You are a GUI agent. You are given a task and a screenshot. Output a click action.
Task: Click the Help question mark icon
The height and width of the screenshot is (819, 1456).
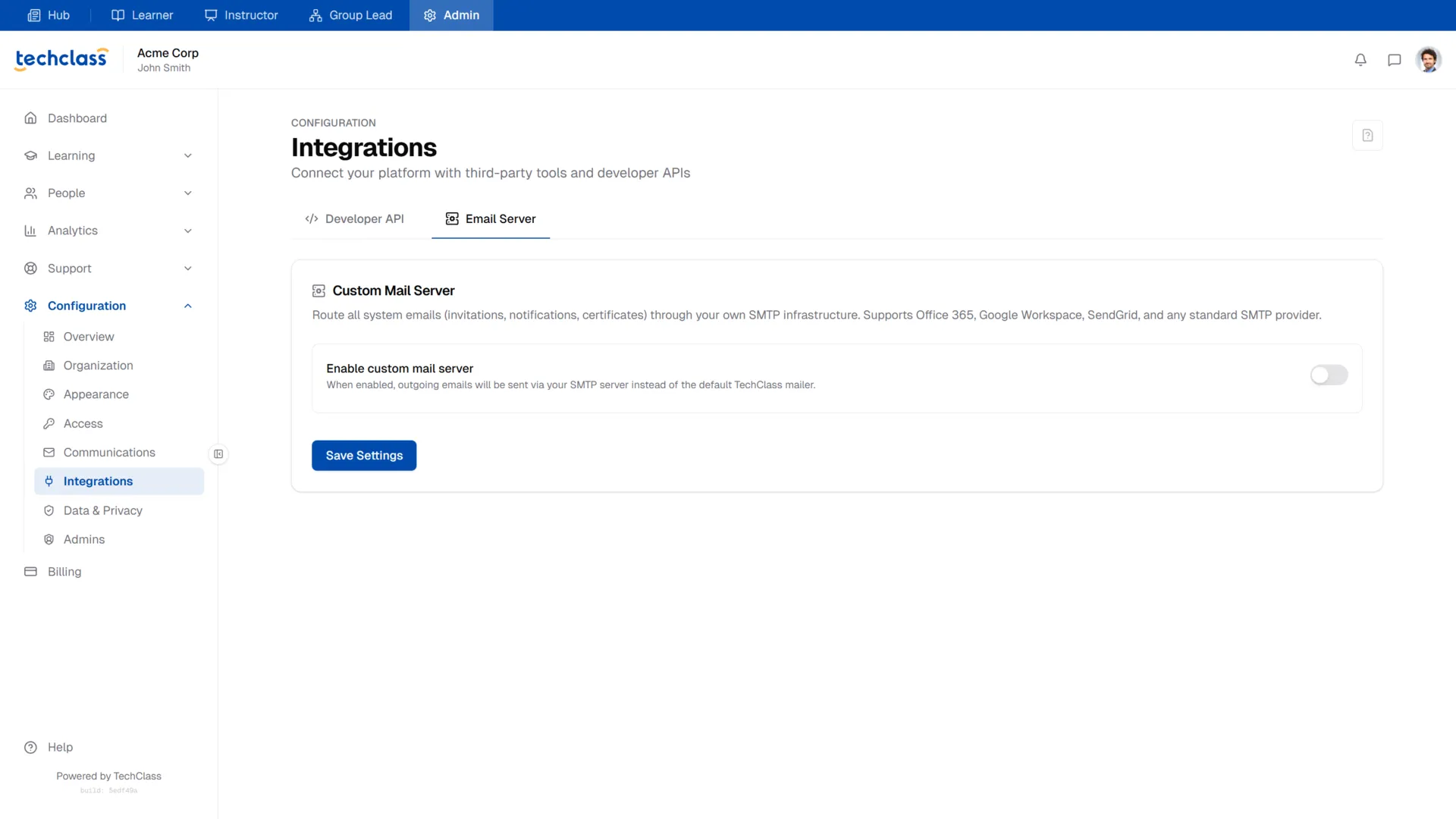[x=30, y=748]
